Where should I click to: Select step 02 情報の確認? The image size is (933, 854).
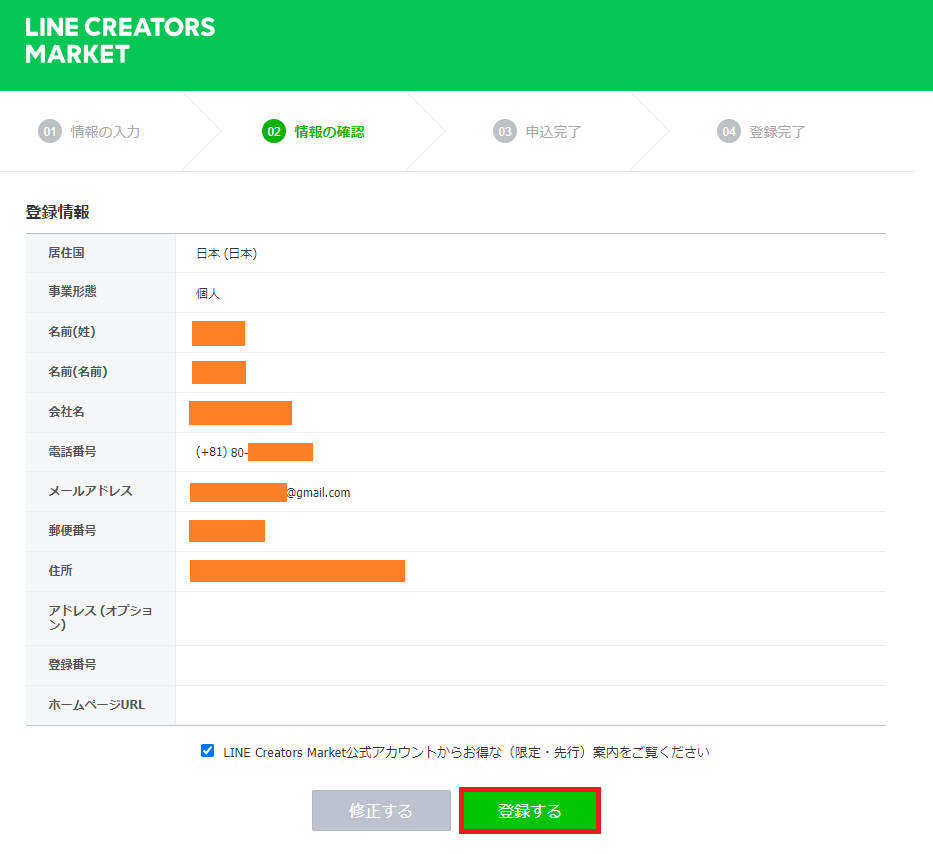313,132
